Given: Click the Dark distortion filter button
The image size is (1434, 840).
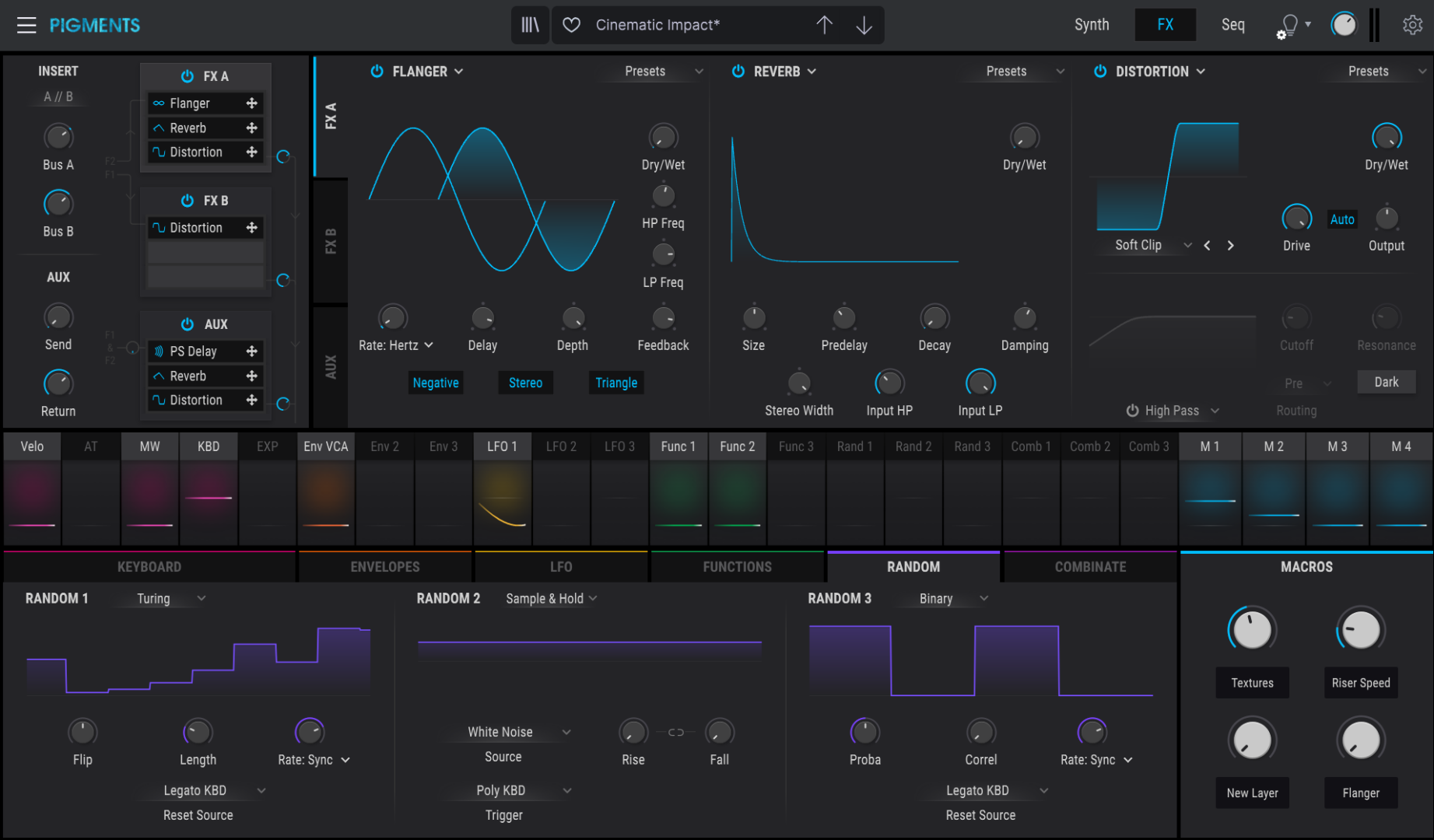Looking at the screenshot, I should point(1386,382).
